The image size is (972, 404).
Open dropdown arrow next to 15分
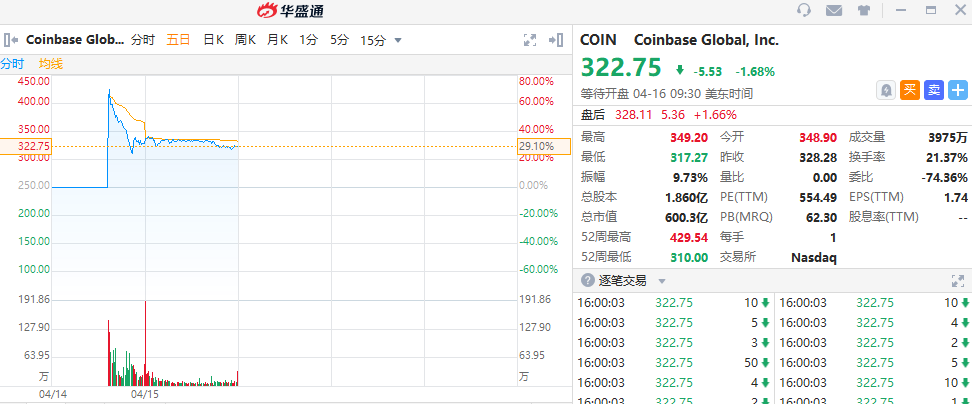click(x=398, y=41)
